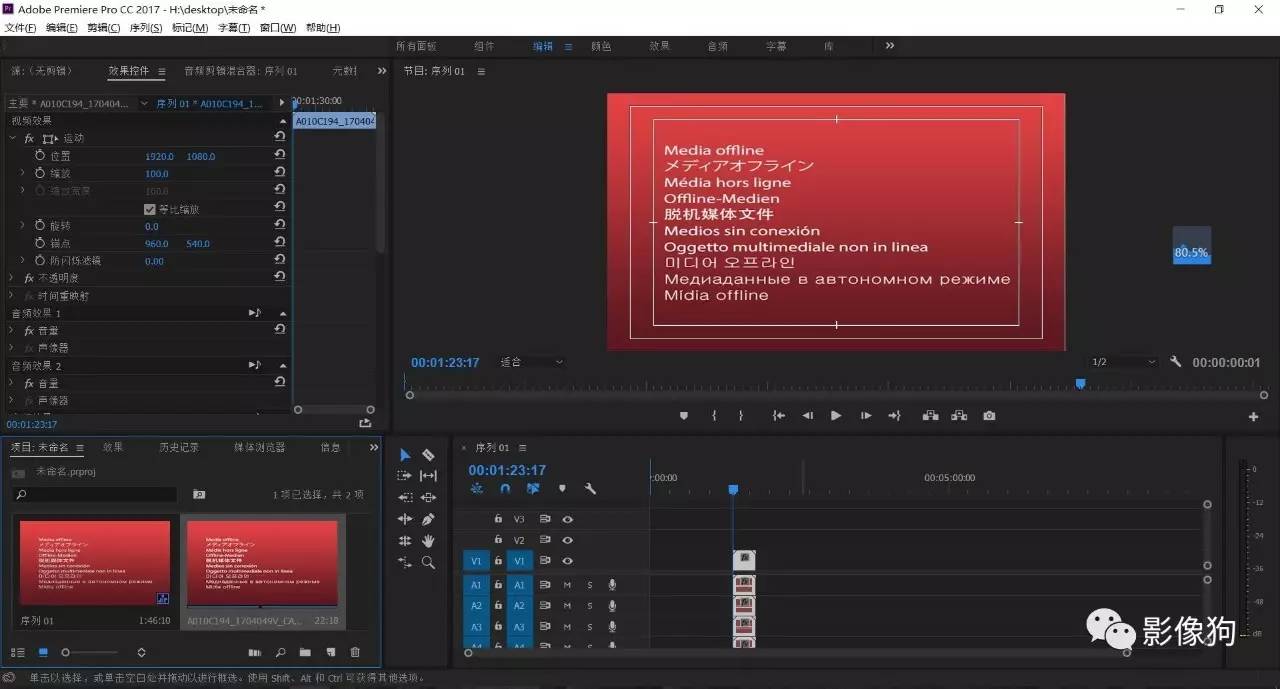This screenshot has width=1280, height=689.
Task: Hide track V2 with the eye icon
Action: [567, 540]
